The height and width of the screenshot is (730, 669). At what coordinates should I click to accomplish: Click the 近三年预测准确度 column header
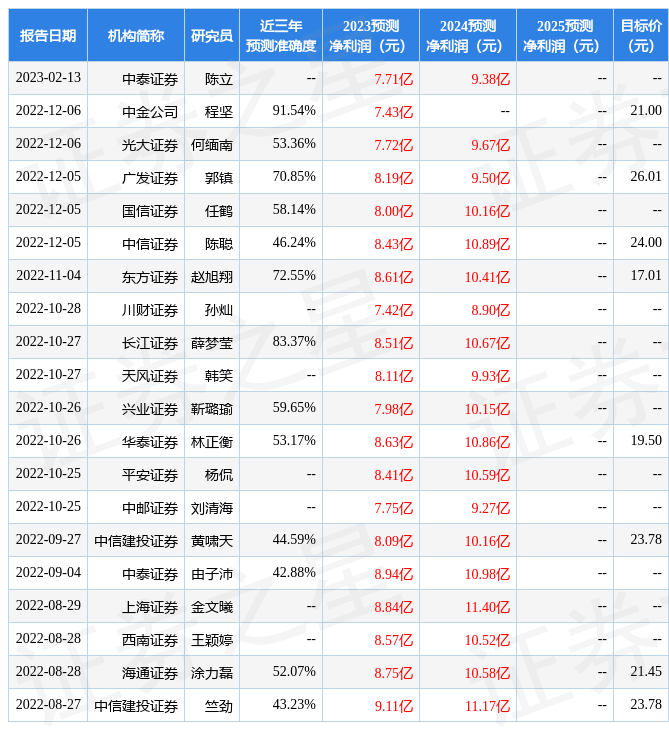[x=281, y=35]
